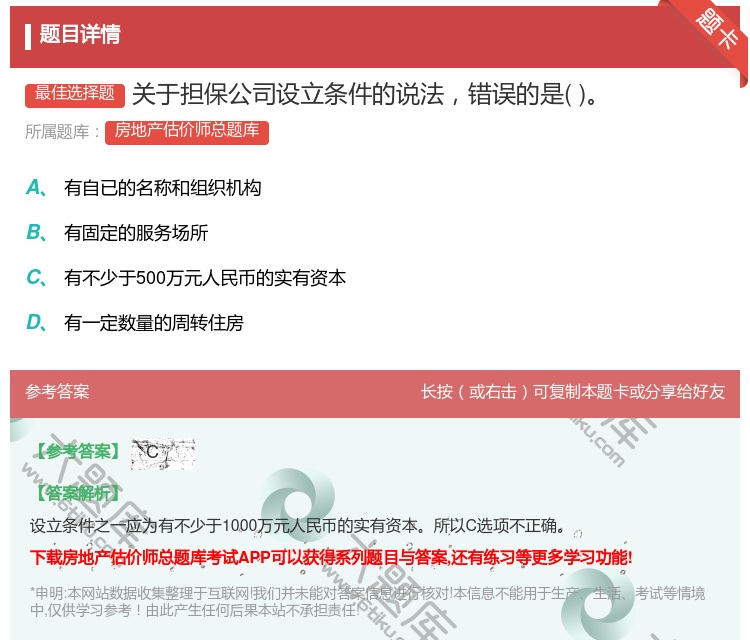Click the letter C option marker
Screen dimensions: 750x640
click(36, 278)
